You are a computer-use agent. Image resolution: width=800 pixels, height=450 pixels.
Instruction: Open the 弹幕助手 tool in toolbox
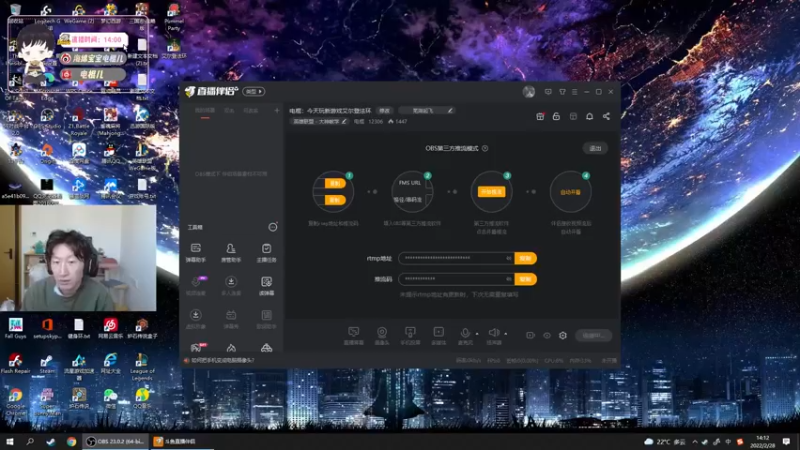[x=195, y=253]
